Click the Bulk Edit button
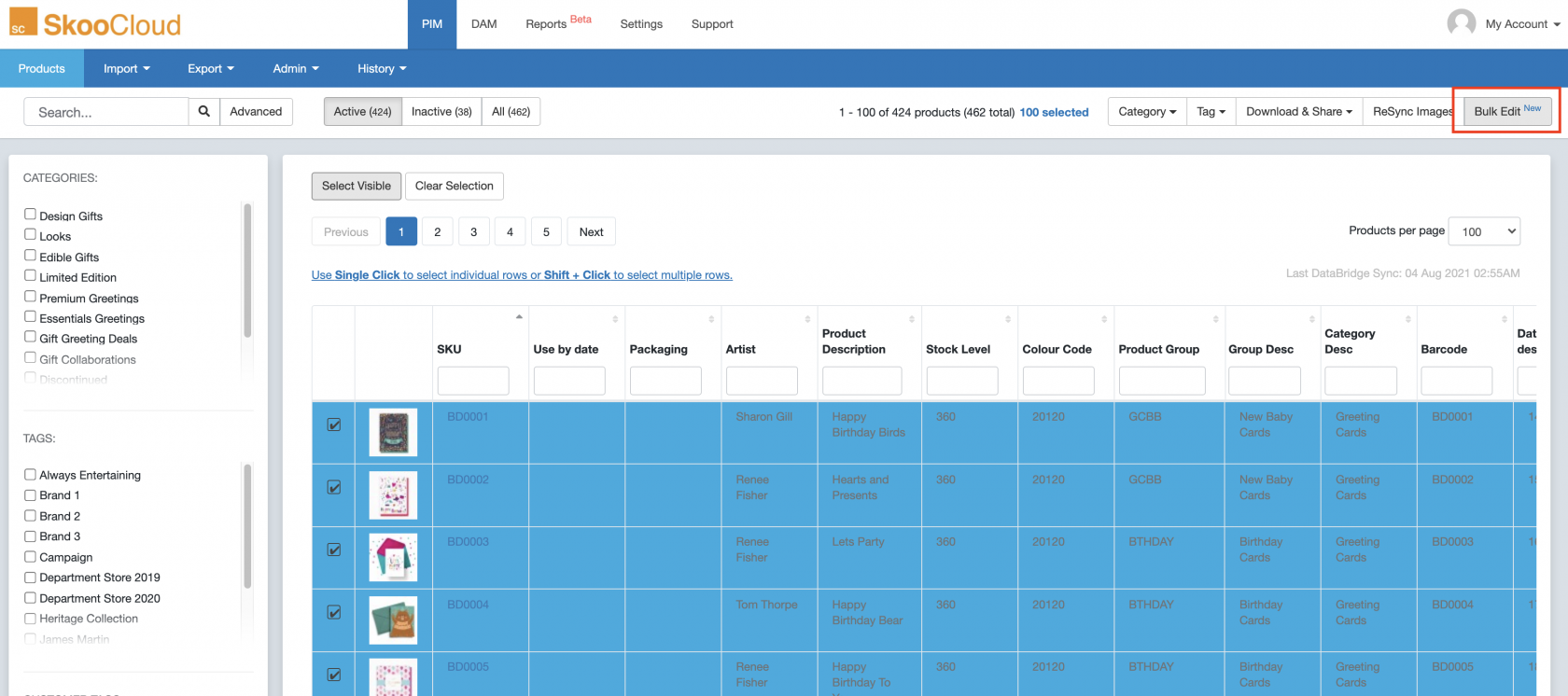This screenshot has width=1568, height=696. point(1507,111)
